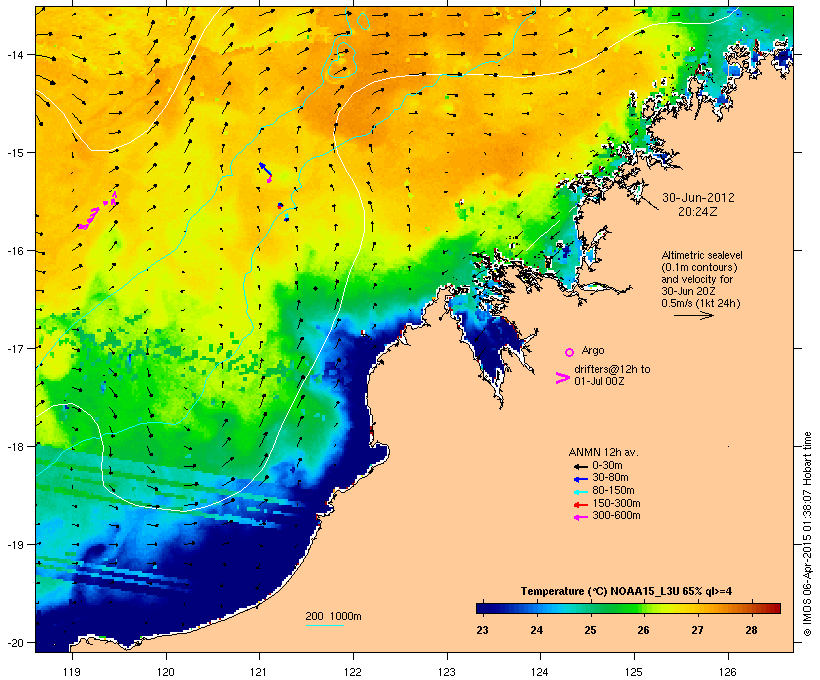Click the longitude axis label 120
Image resolution: width=820 pixels, height=680 pixels.
[166, 672]
